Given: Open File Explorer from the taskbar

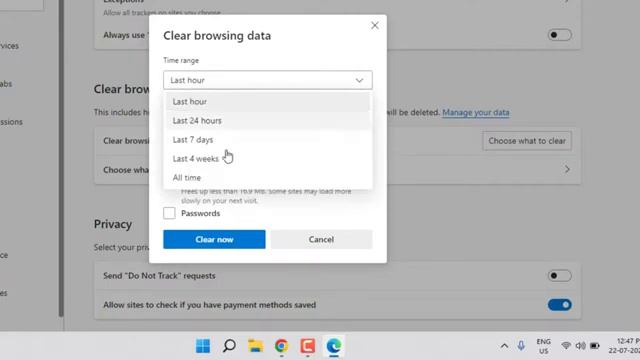Looking at the screenshot, I should click(x=256, y=346).
